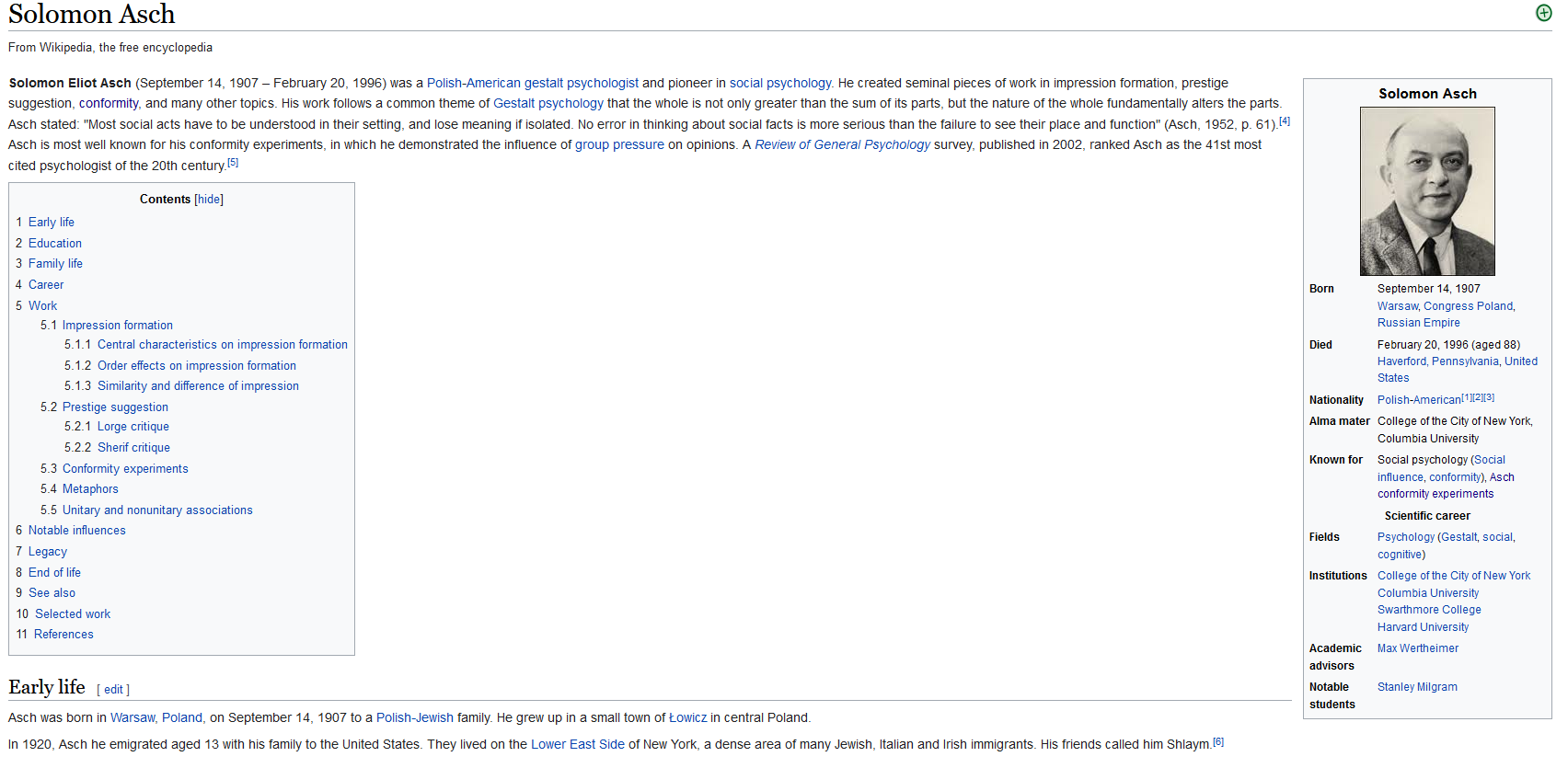Follow Warsaw link in Early life paragraph
Viewport: 1568px width, 768px height.
pyautogui.click(x=133, y=717)
